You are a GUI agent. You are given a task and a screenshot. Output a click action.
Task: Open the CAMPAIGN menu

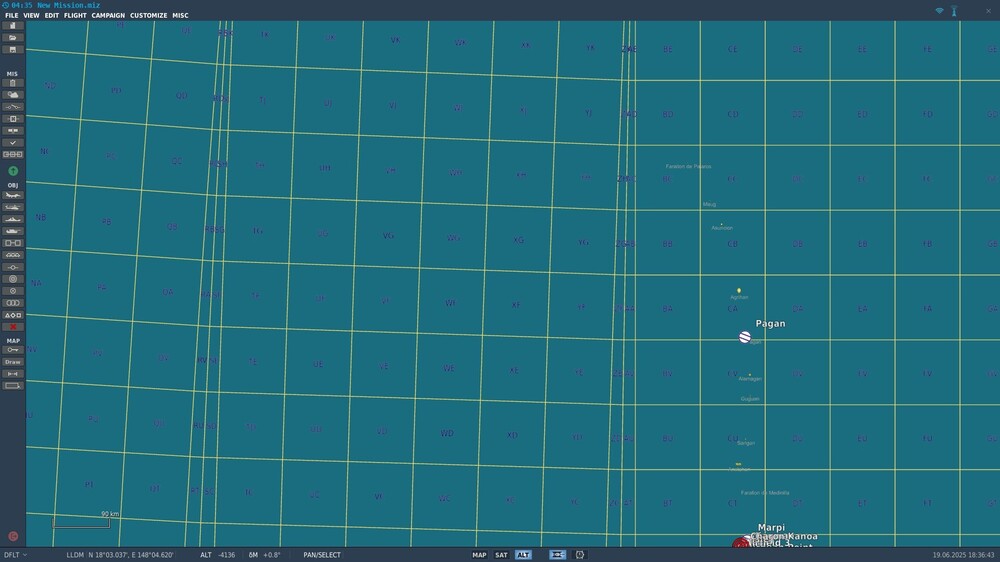(108, 15)
